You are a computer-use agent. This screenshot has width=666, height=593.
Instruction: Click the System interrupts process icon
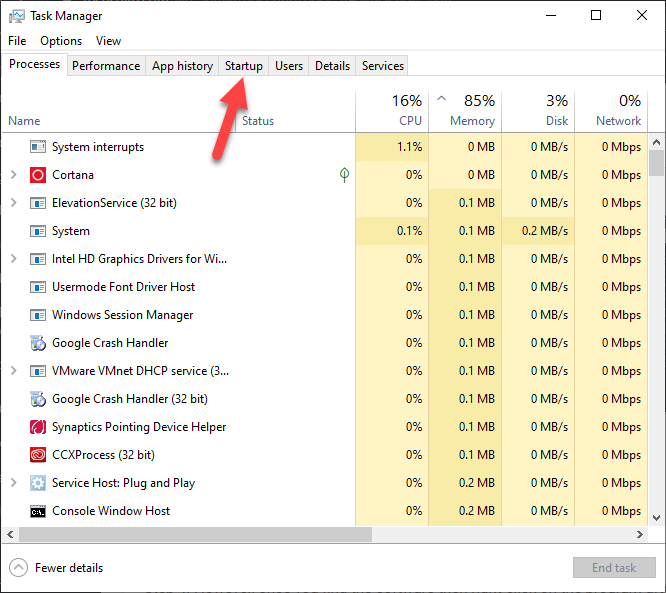tap(38, 147)
